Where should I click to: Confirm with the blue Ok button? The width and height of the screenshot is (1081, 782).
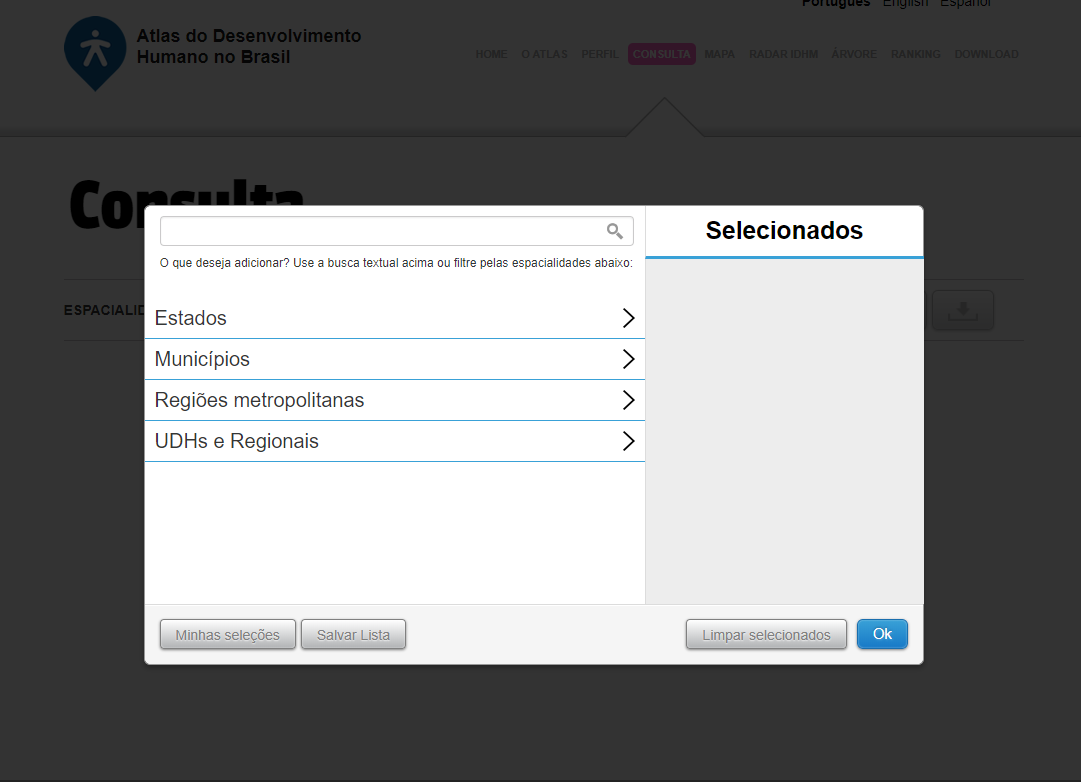coord(882,634)
